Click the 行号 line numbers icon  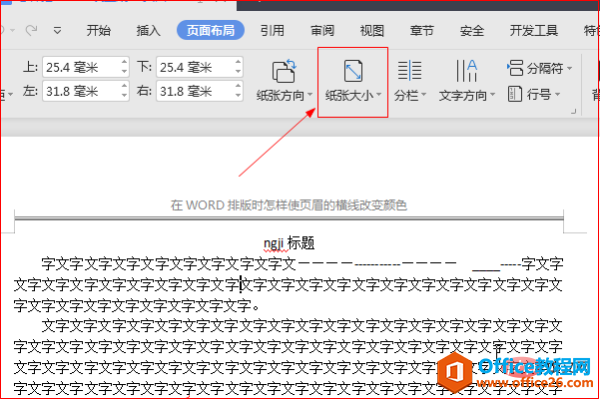coord(515,95)
